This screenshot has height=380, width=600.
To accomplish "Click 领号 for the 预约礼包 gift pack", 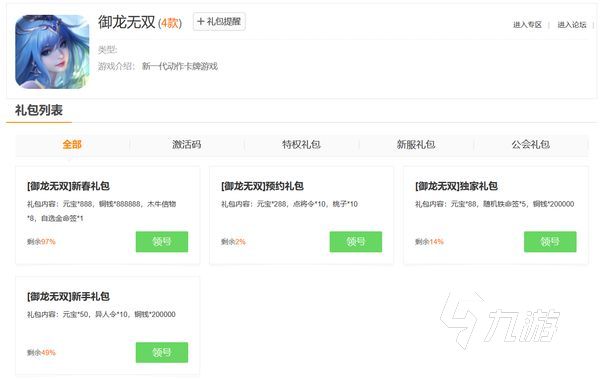I will [x=356, y=241].
